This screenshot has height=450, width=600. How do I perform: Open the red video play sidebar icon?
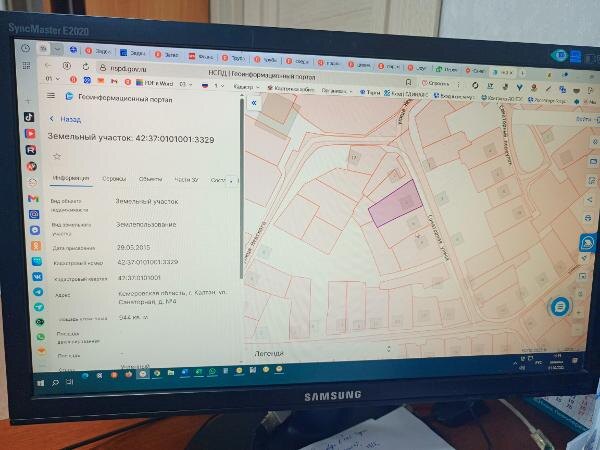tap(30, 134)
